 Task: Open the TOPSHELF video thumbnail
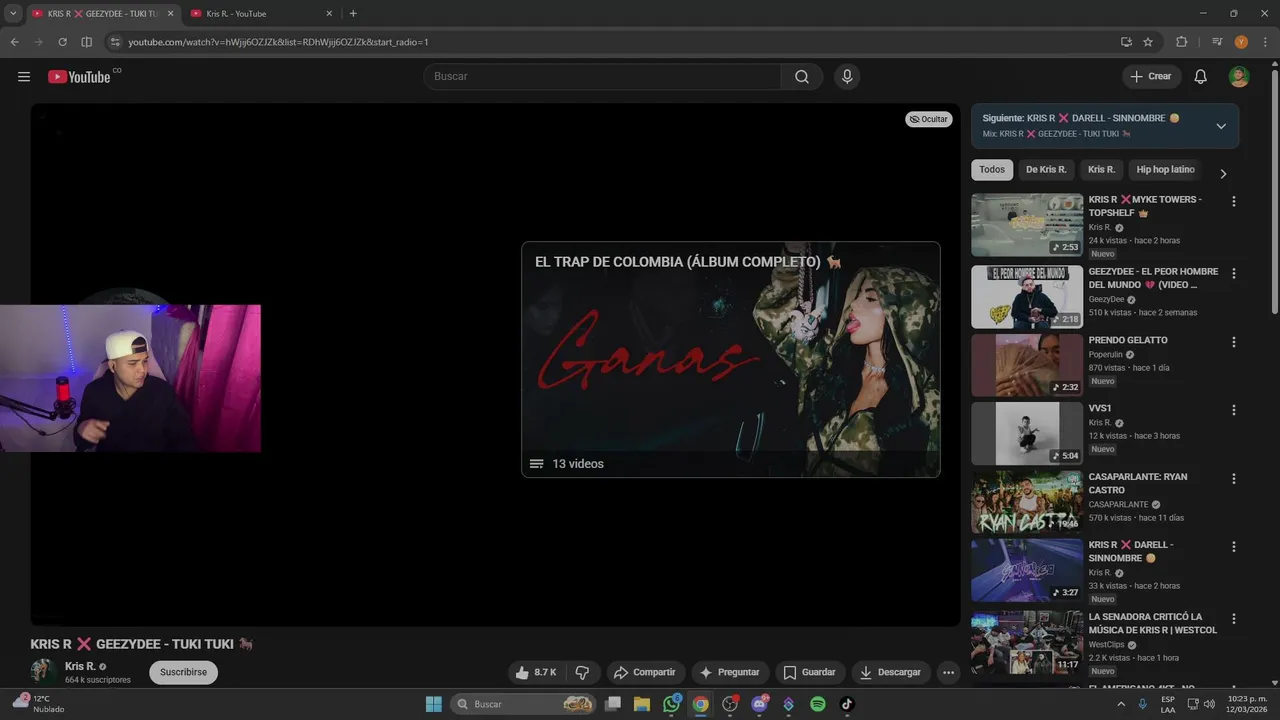click(x=1027, y=225)
